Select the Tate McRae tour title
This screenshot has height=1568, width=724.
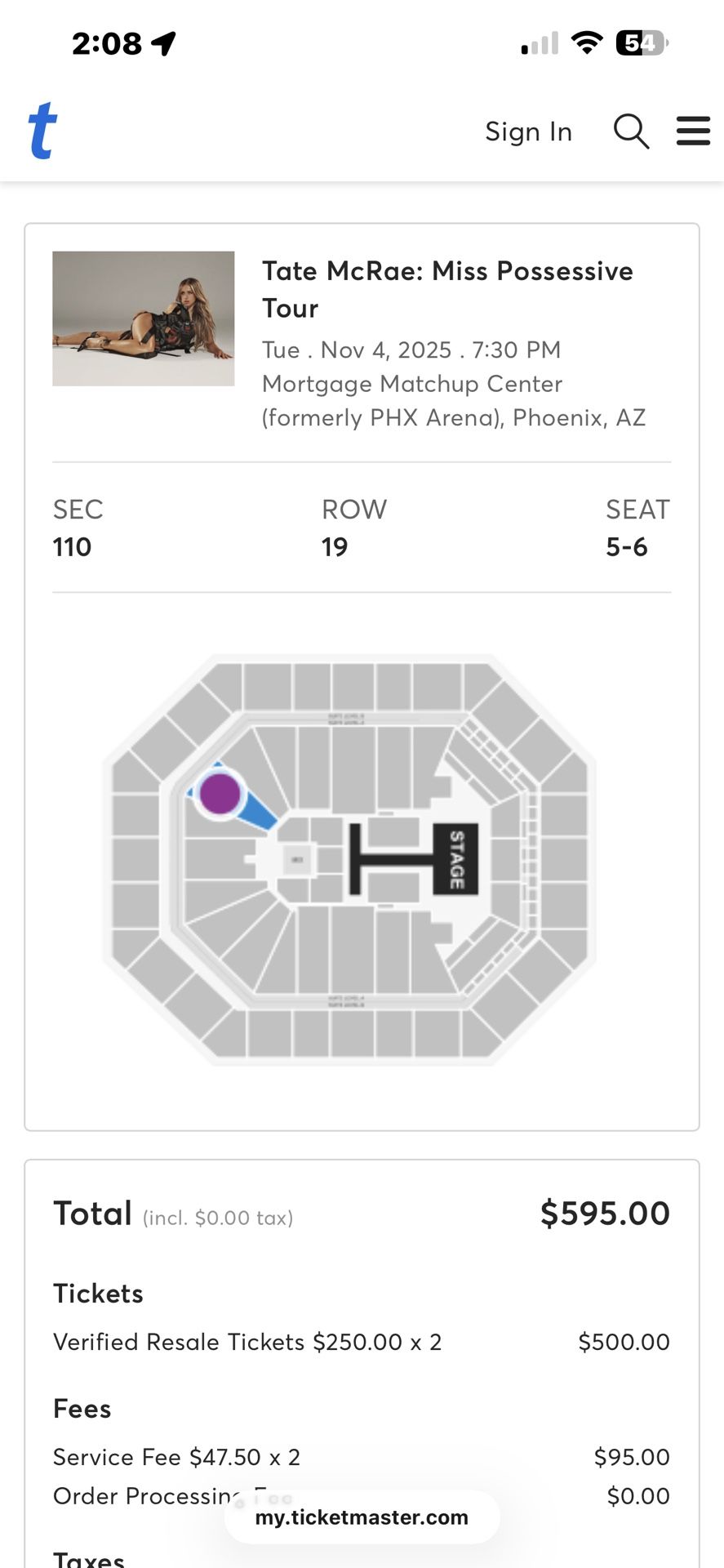tap(447, 289)
